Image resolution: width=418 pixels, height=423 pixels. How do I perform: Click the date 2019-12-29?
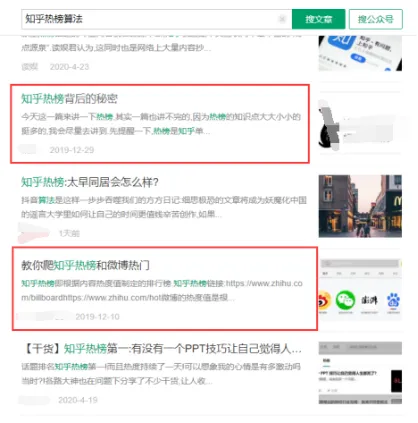click(x=72, y=150)
